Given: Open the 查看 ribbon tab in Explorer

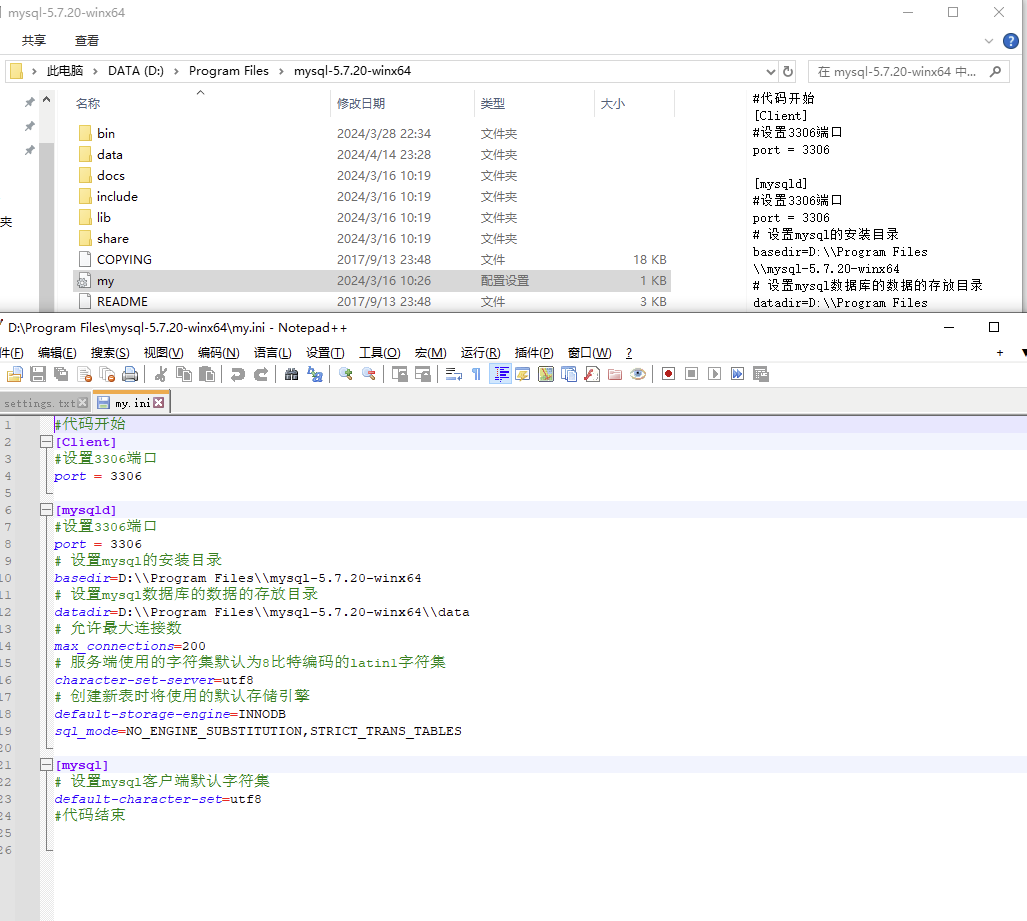Looking at the screenshot, I should point(86,41).
